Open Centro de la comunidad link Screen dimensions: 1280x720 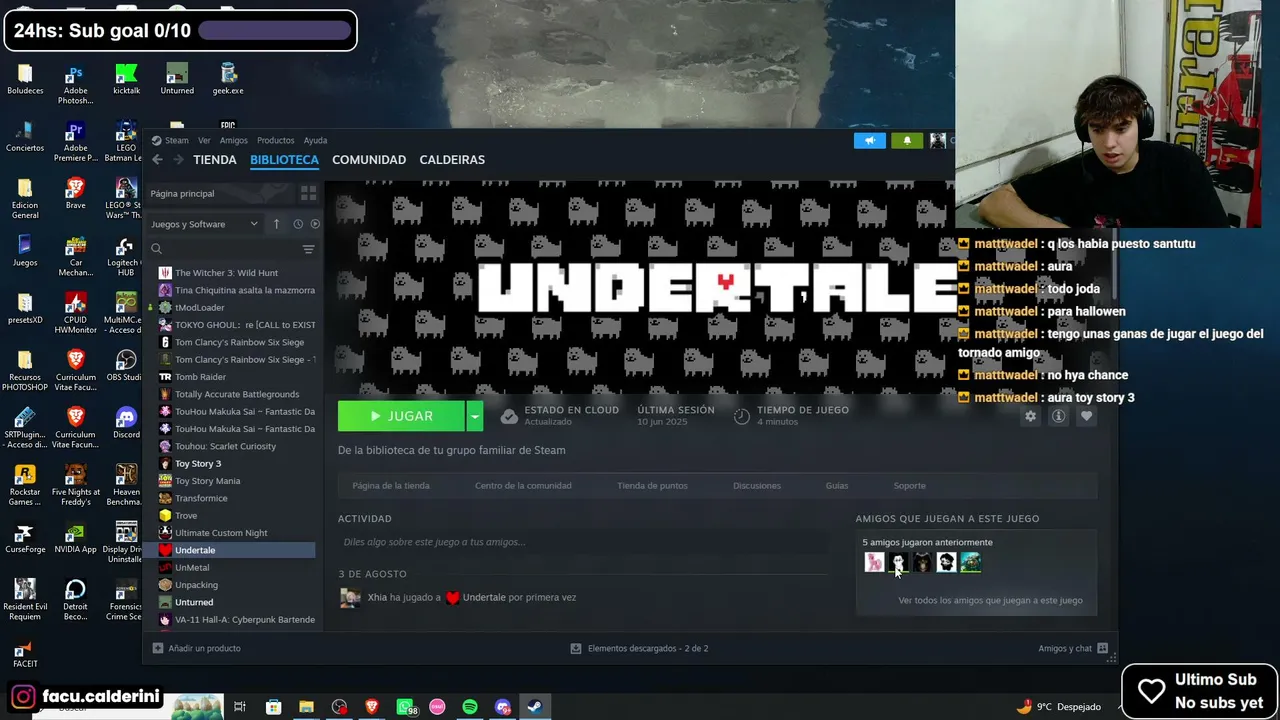(x=523, y=486)
